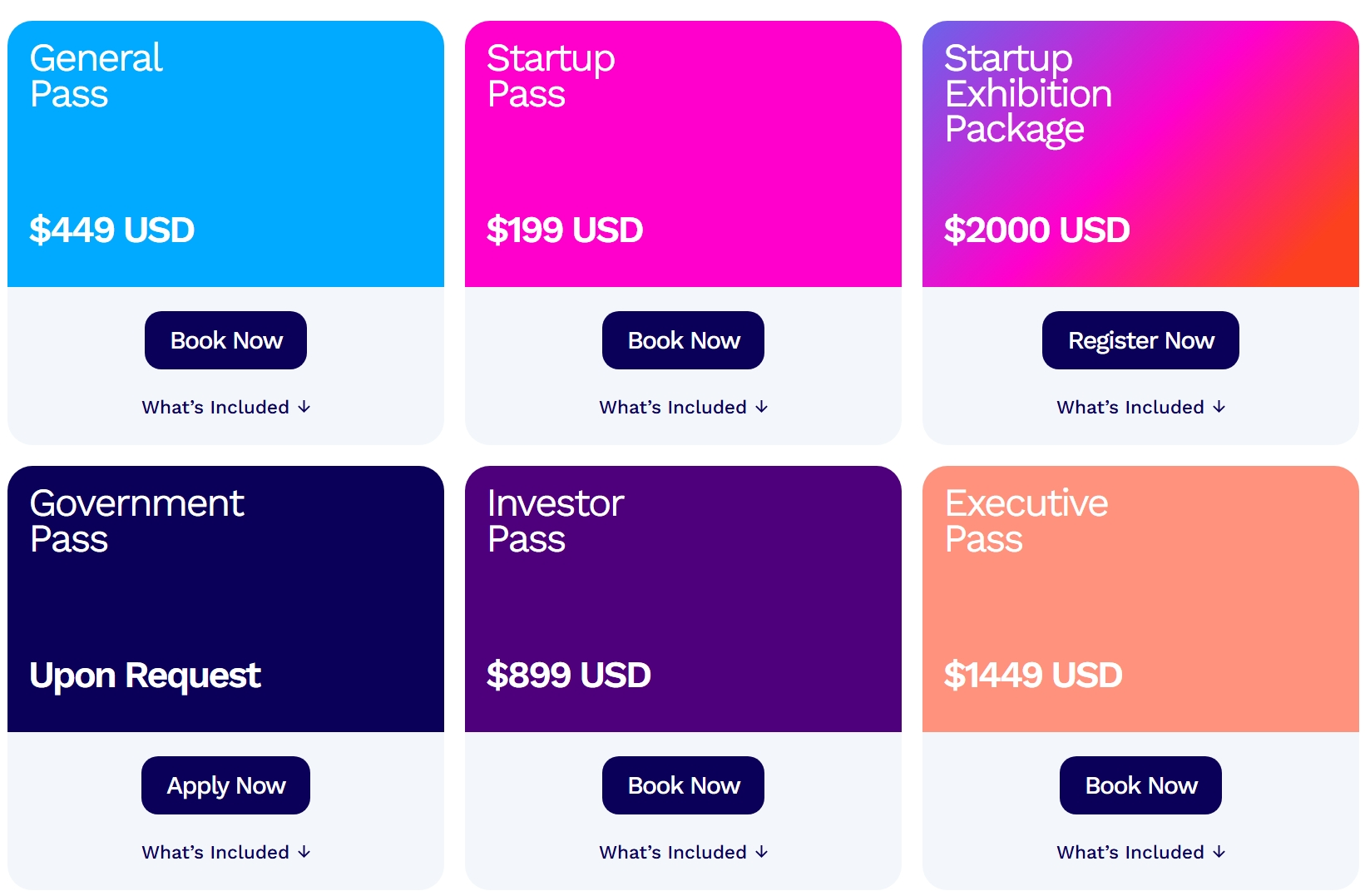Click Book Now for the Investor Pass
This screenshot has width=1365, height=896.
(683, 785)
